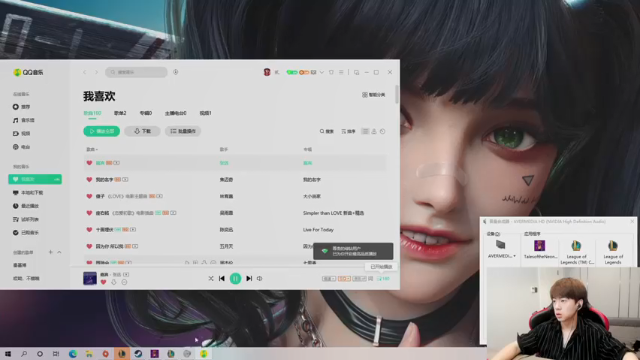Switch to the 主播电台 tab
This screenshot has width=640, height=360.
pos(176,113)
